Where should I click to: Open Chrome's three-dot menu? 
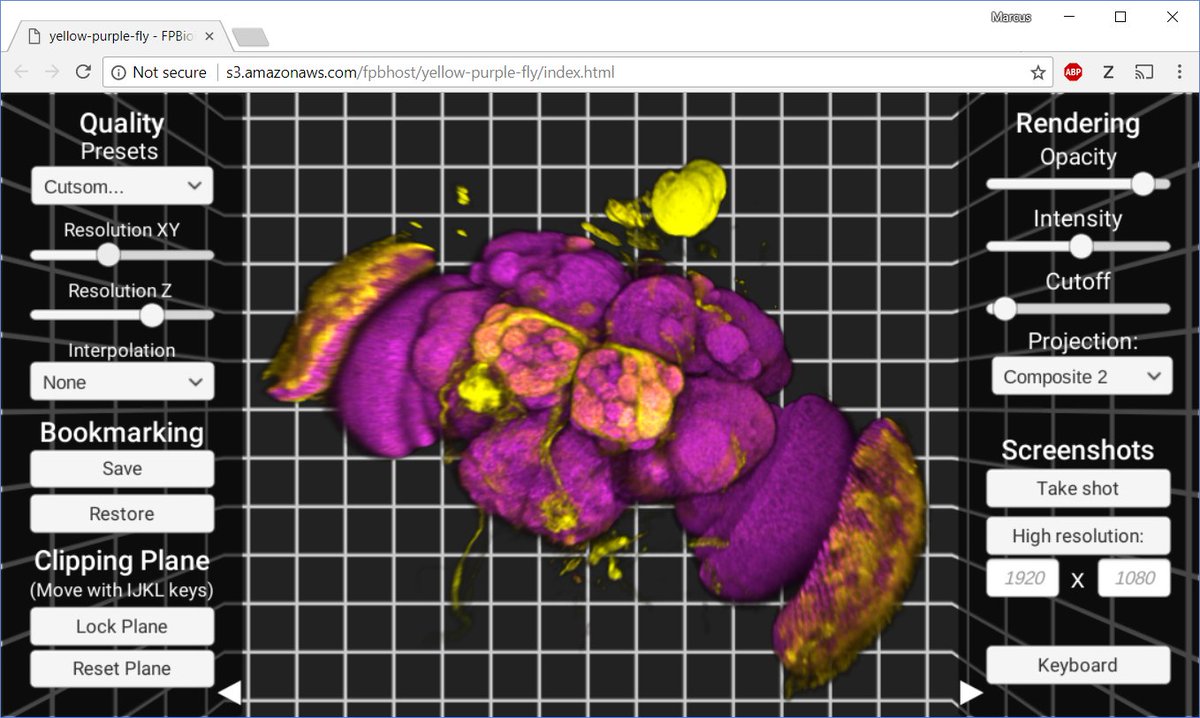pos(1178,72)
